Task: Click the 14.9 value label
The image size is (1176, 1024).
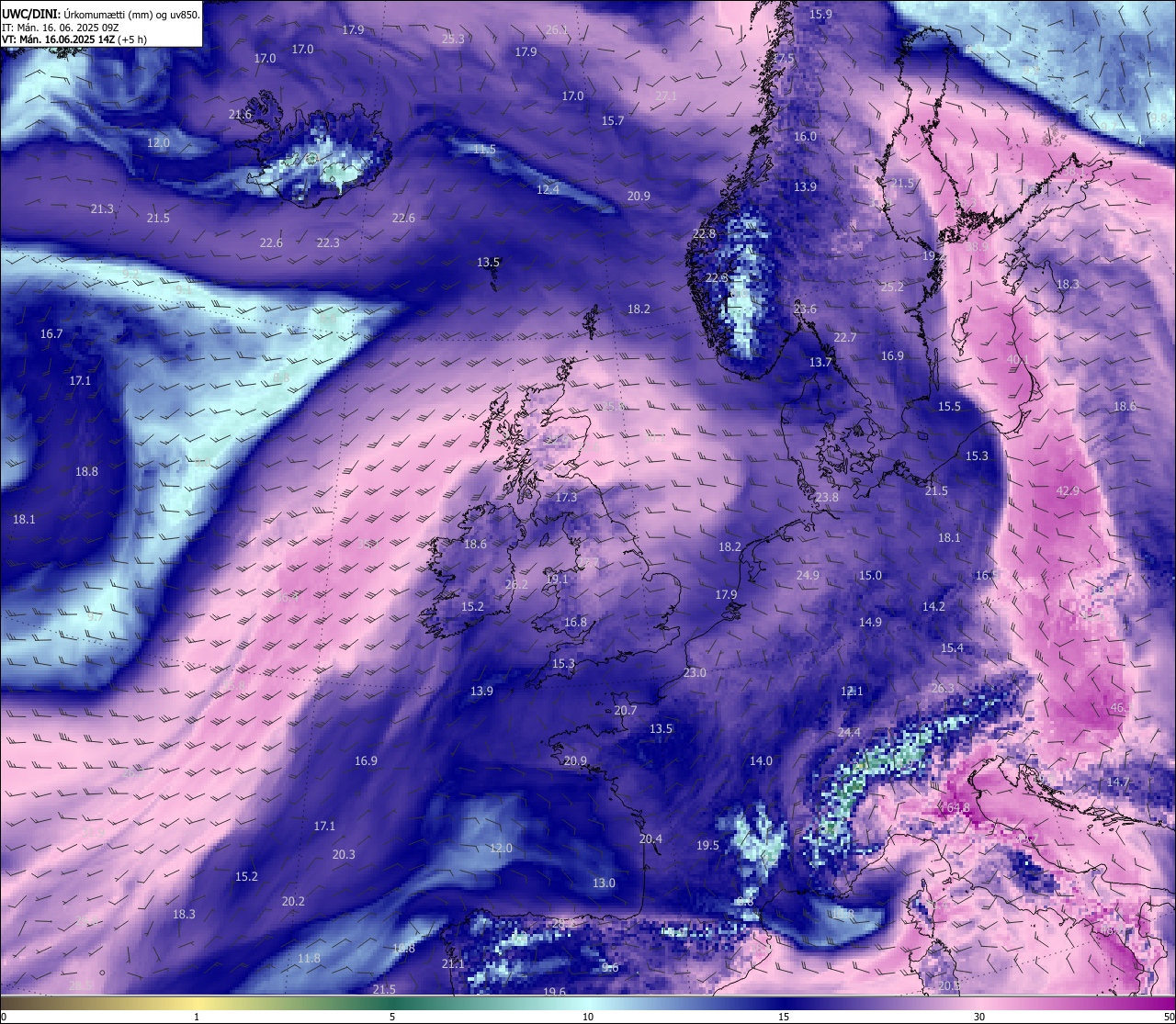Action: point(870,623)
